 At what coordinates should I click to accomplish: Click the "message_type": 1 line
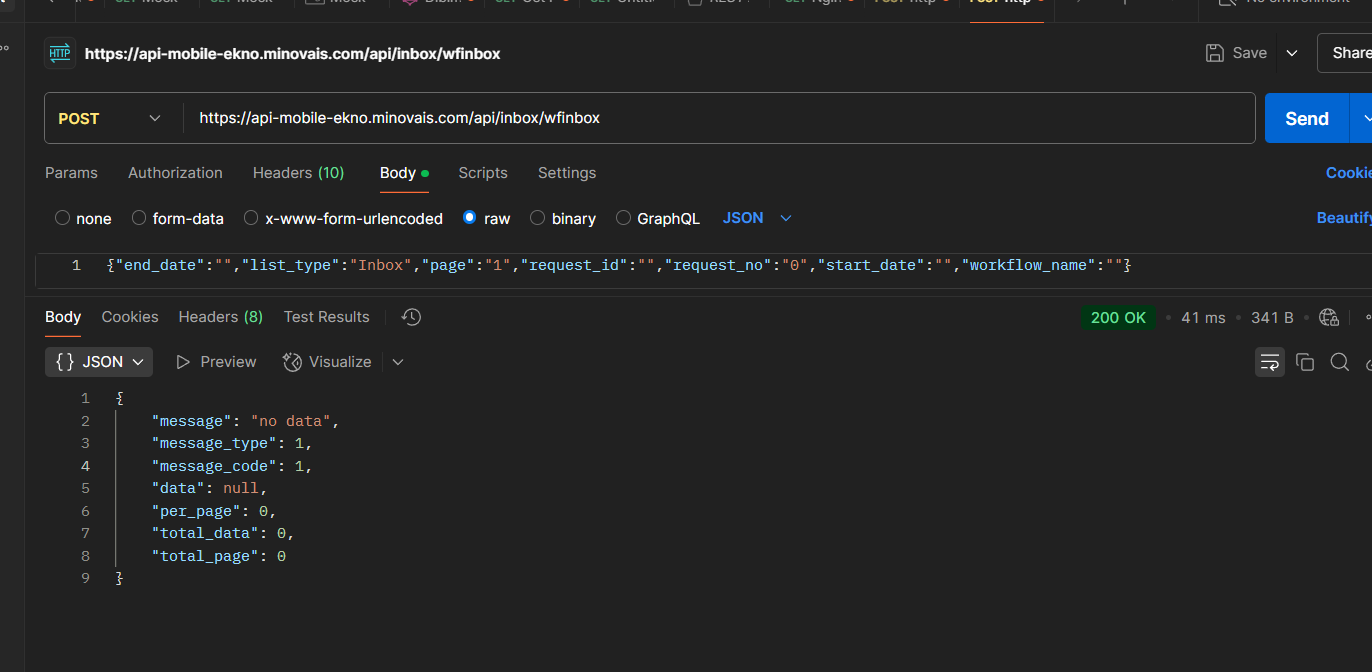click(x=232, y=443)
